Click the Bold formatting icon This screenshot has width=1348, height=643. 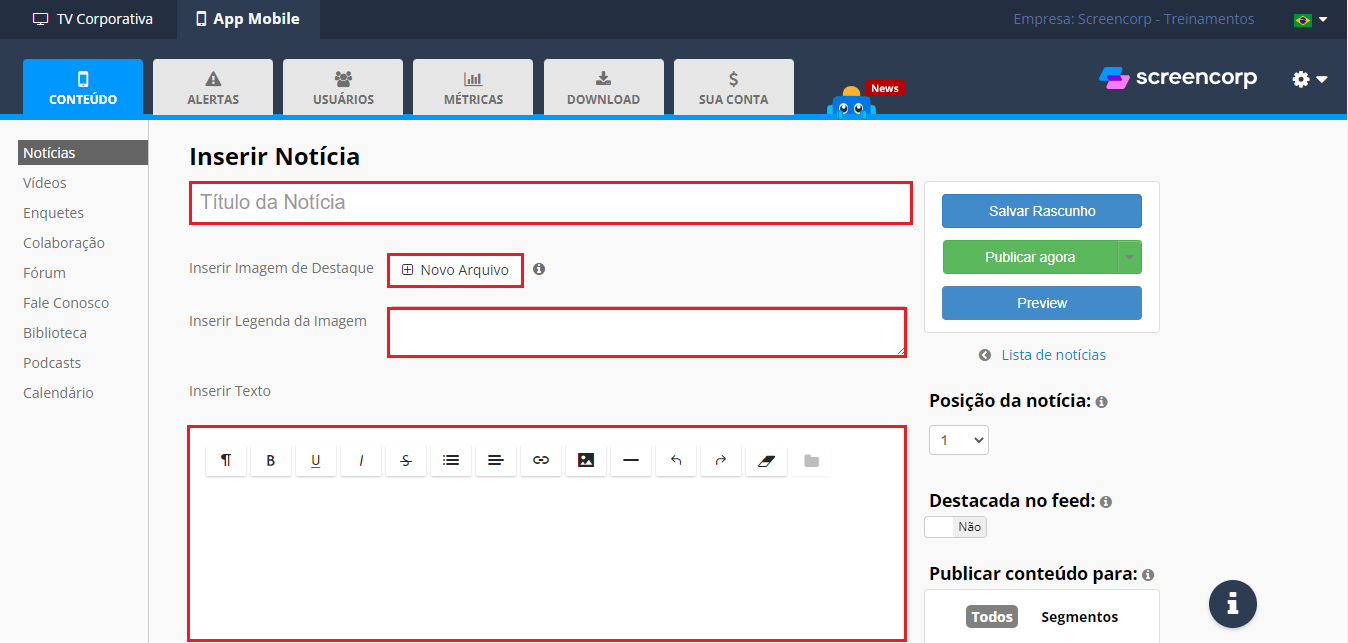point(271,460)
